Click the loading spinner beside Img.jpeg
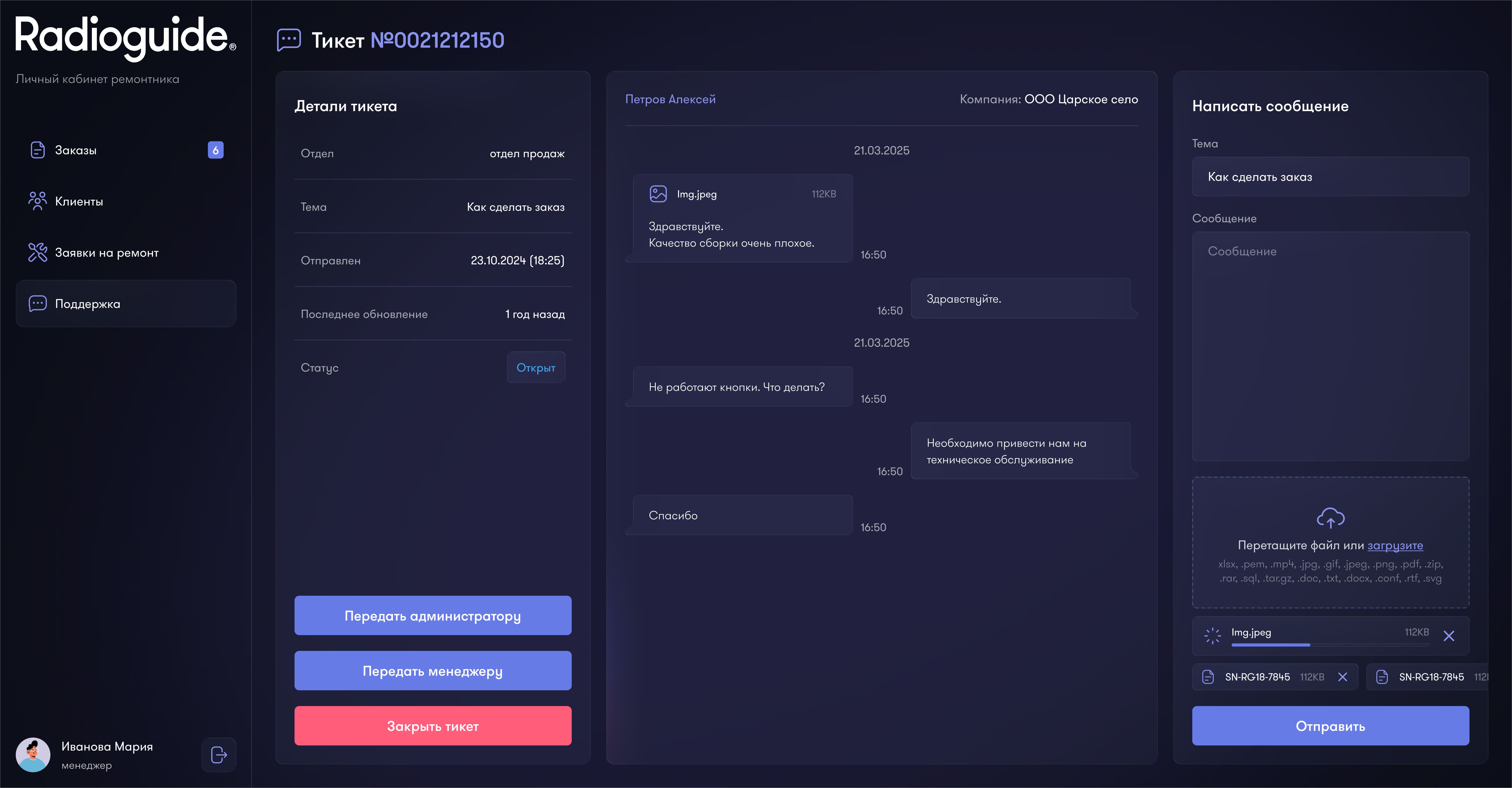 (x=1213, y=636)
